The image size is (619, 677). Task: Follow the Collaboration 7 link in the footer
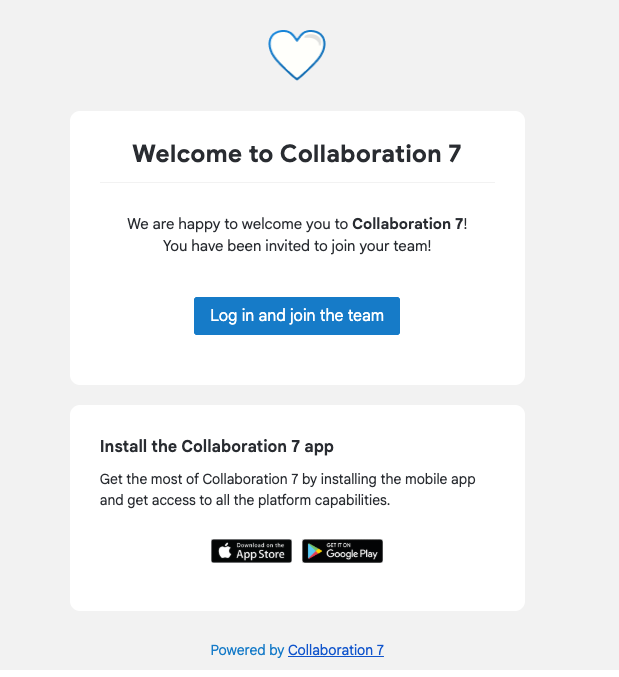click(336, 650)
